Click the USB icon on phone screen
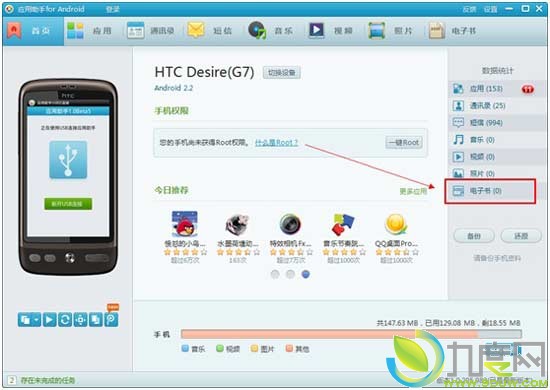Image resolution: width=550 pixels, height=390 pixels. (x=68, y=160)
